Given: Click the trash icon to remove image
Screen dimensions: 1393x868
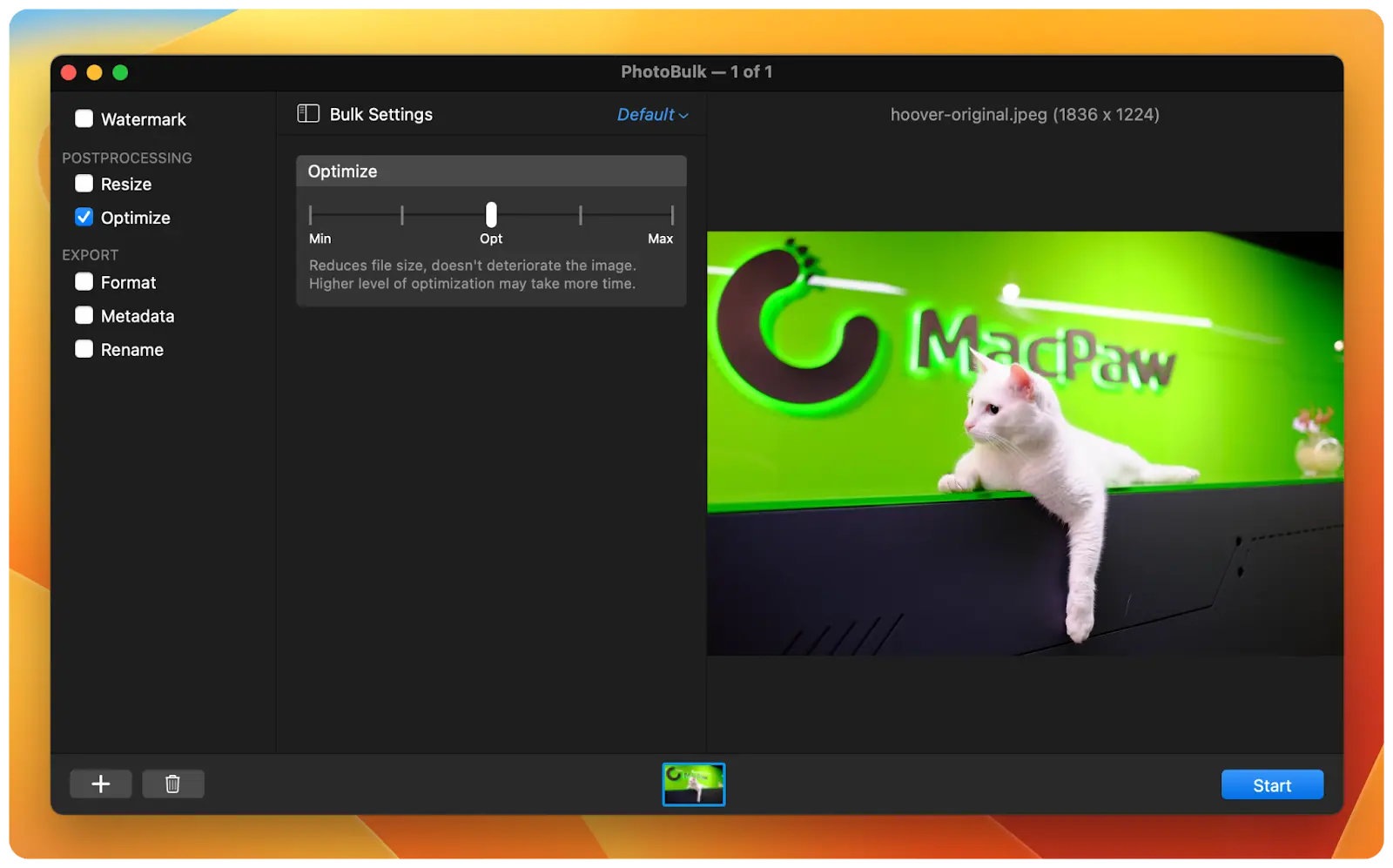Looking at the screenshot, I should (172, 784).
